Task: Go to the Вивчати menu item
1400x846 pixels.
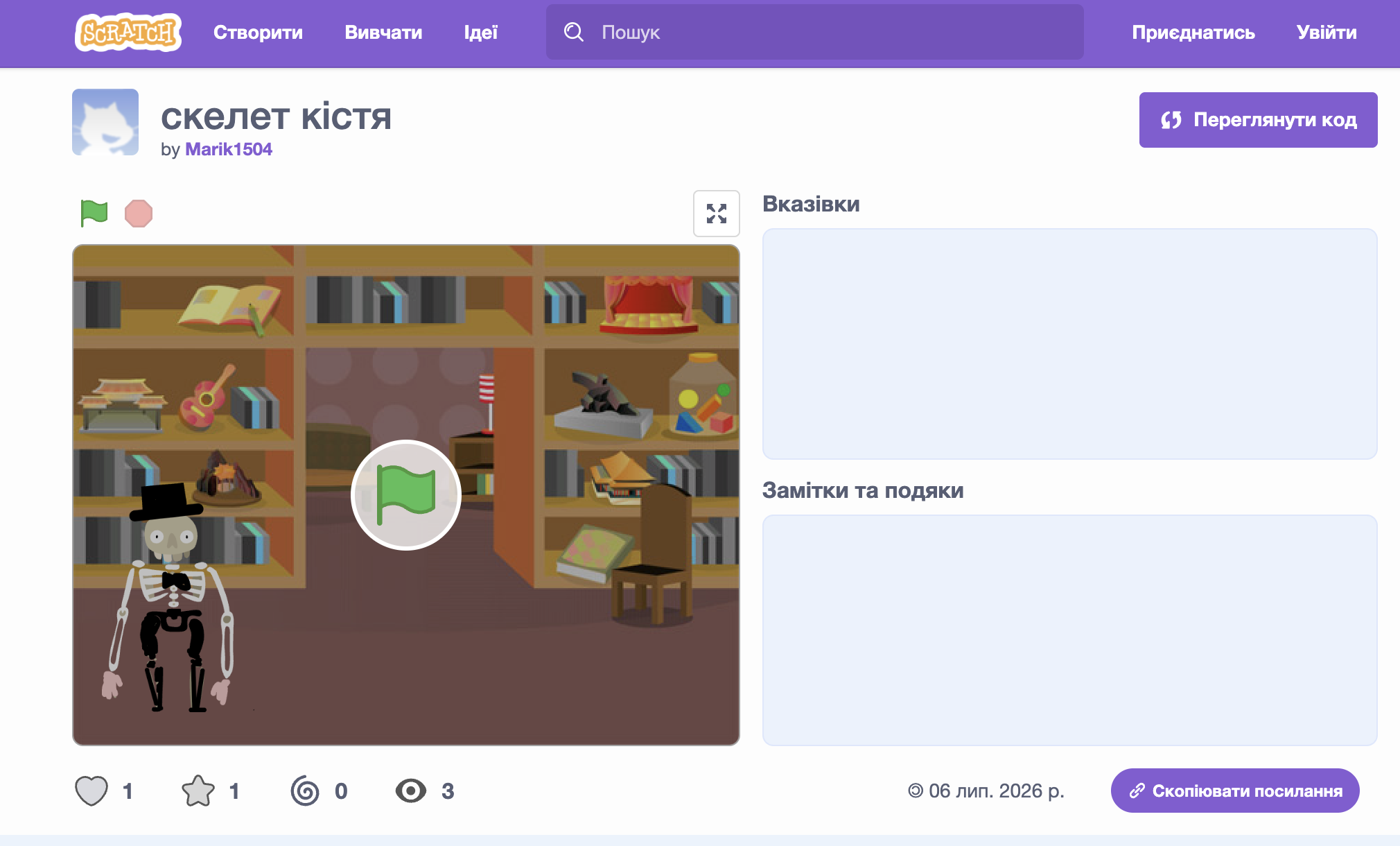Action: click(x=383, y=33)
